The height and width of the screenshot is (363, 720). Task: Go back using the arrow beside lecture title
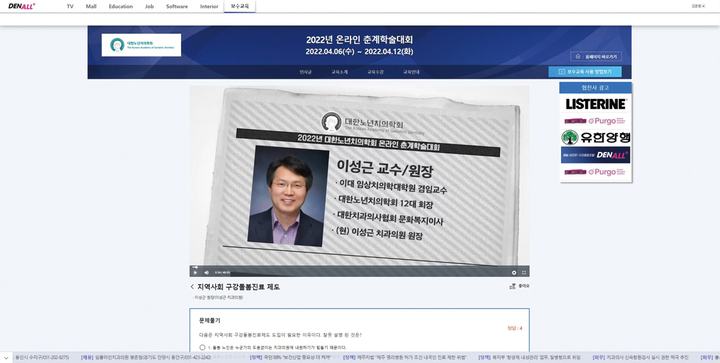192,287
